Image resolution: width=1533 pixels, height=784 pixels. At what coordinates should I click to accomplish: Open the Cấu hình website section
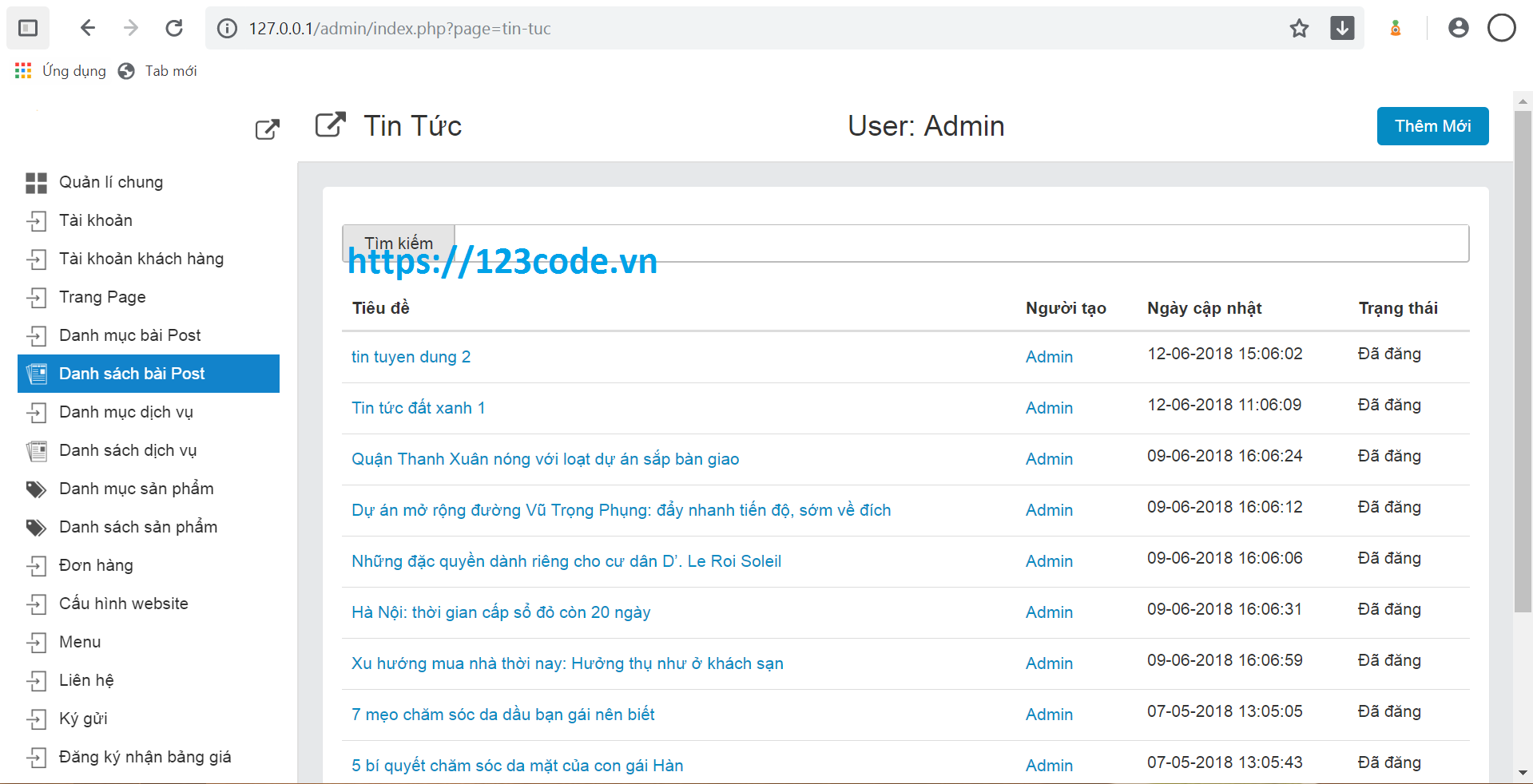(124, 604)
